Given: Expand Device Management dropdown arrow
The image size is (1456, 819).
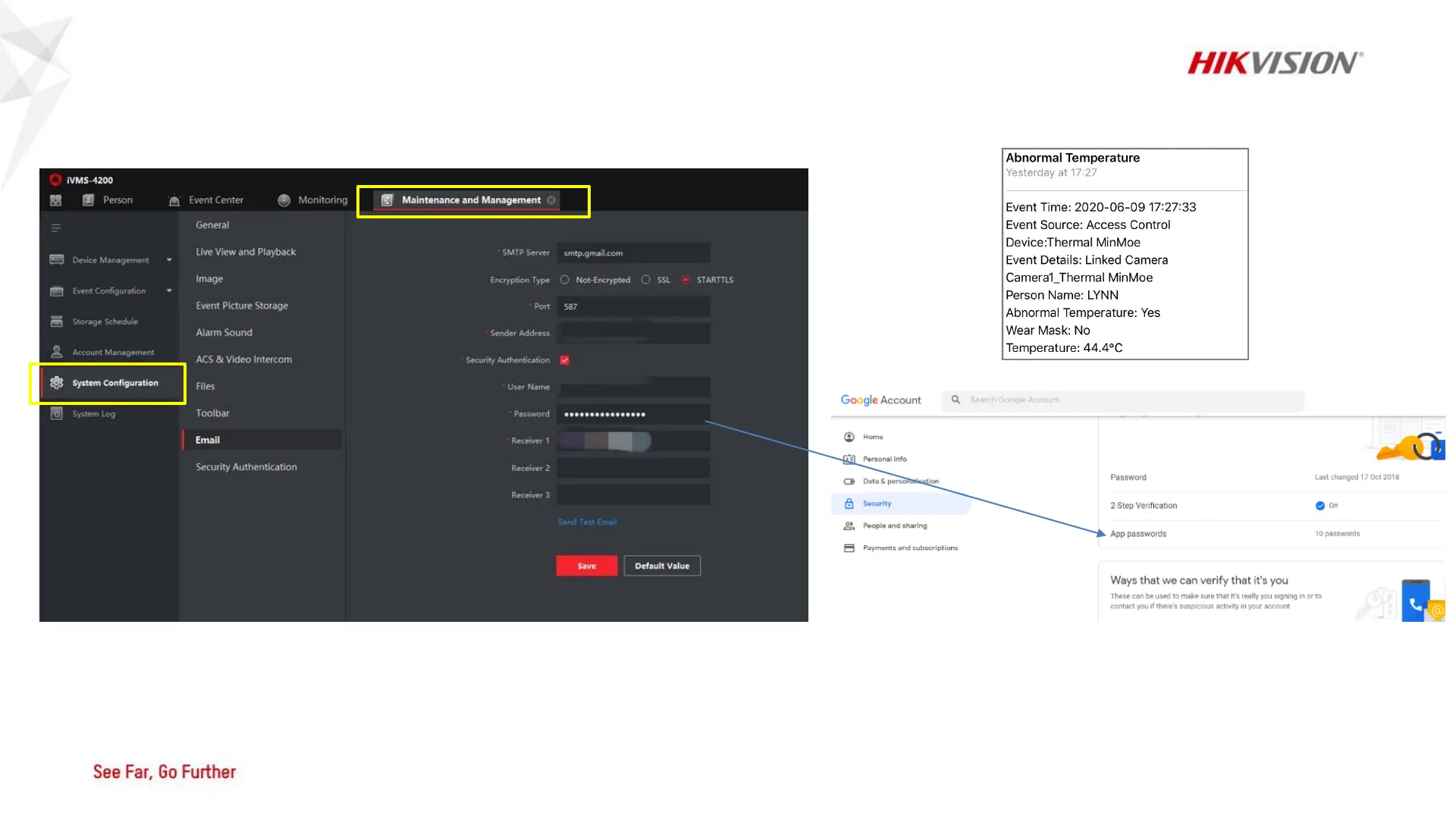Looking at the screenshot, I should [169, 260].
